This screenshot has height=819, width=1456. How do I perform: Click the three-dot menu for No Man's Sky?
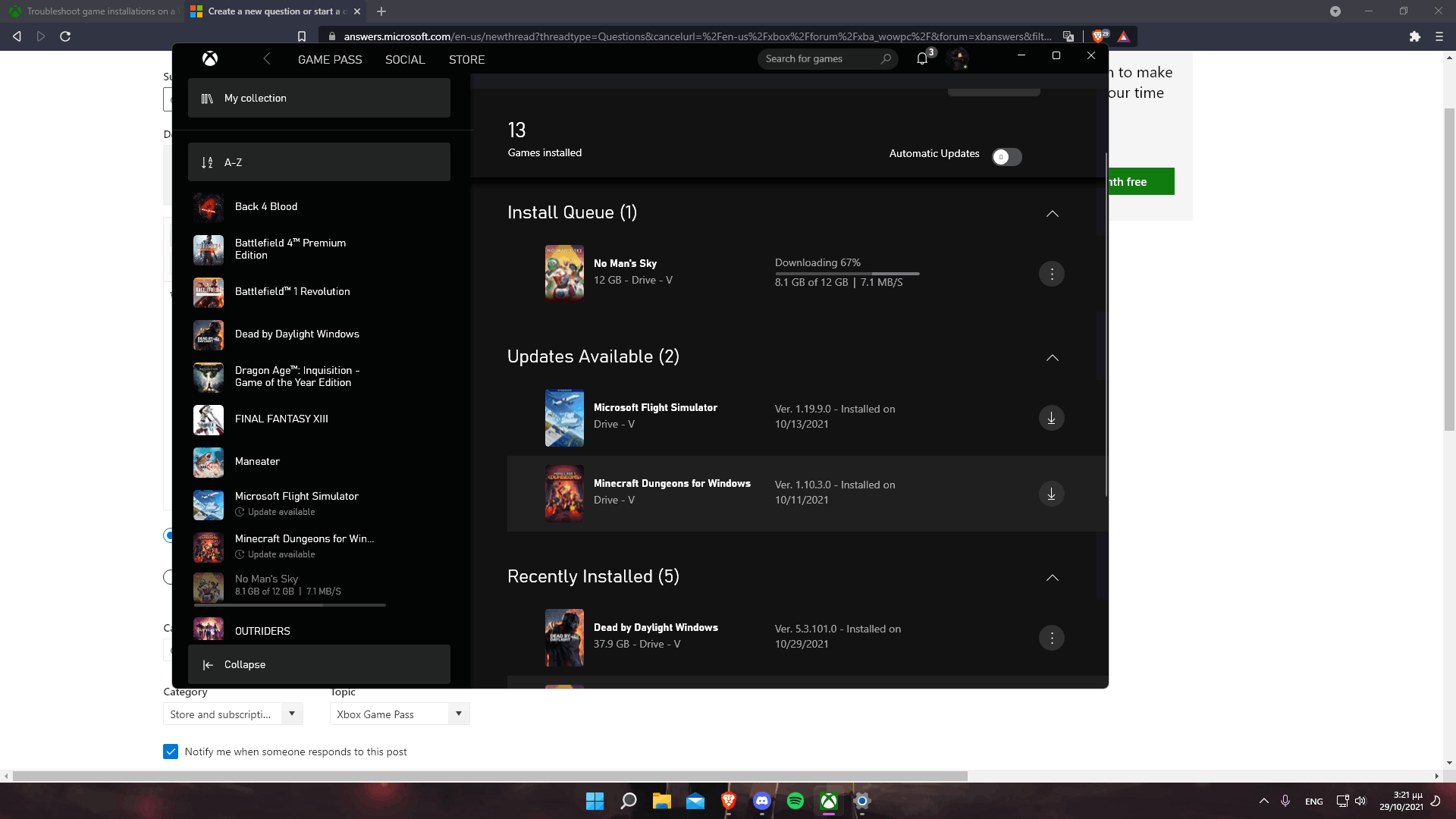pos(1052,273)
